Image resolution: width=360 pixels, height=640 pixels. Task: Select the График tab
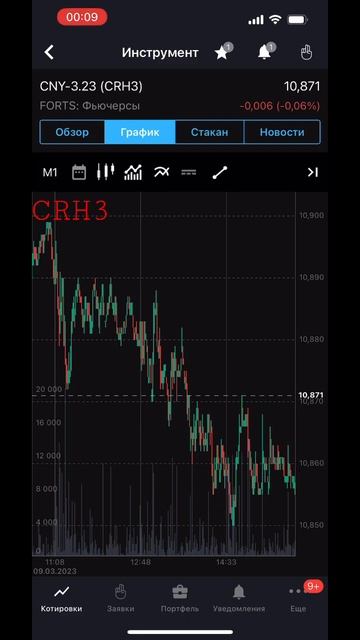[x=140, y=132]
